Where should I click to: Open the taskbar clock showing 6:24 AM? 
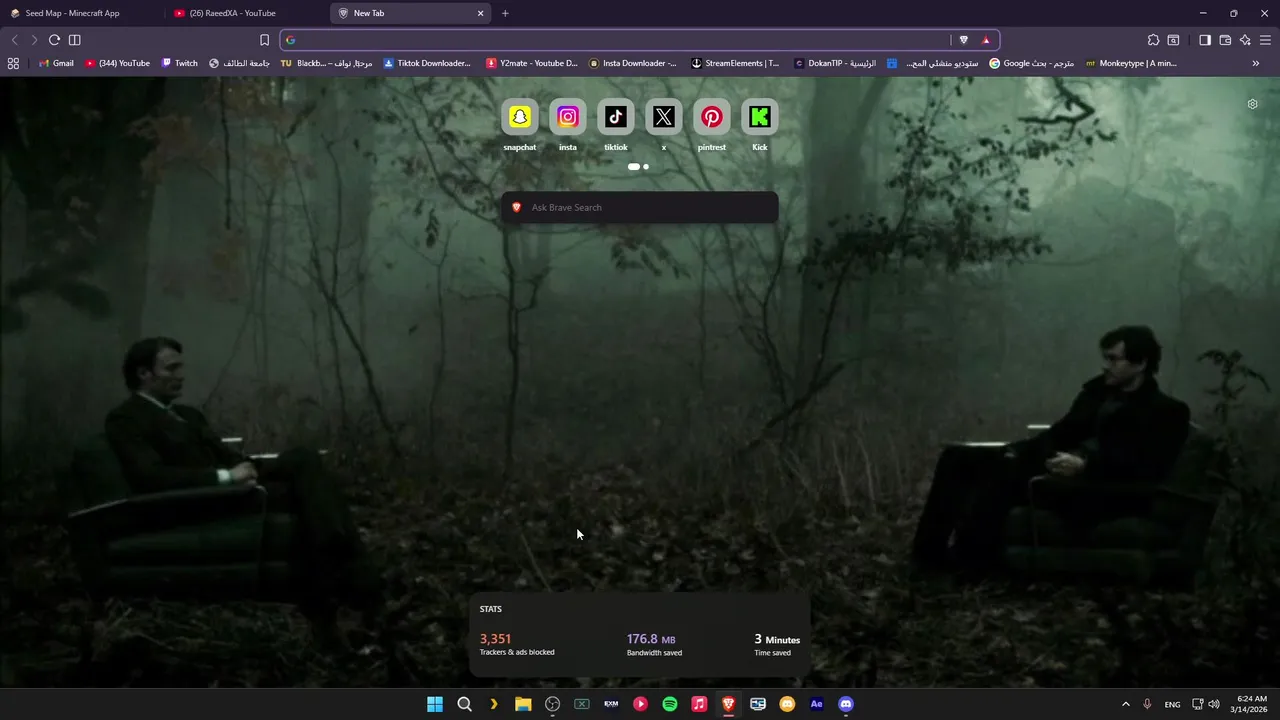(1251, 704)
